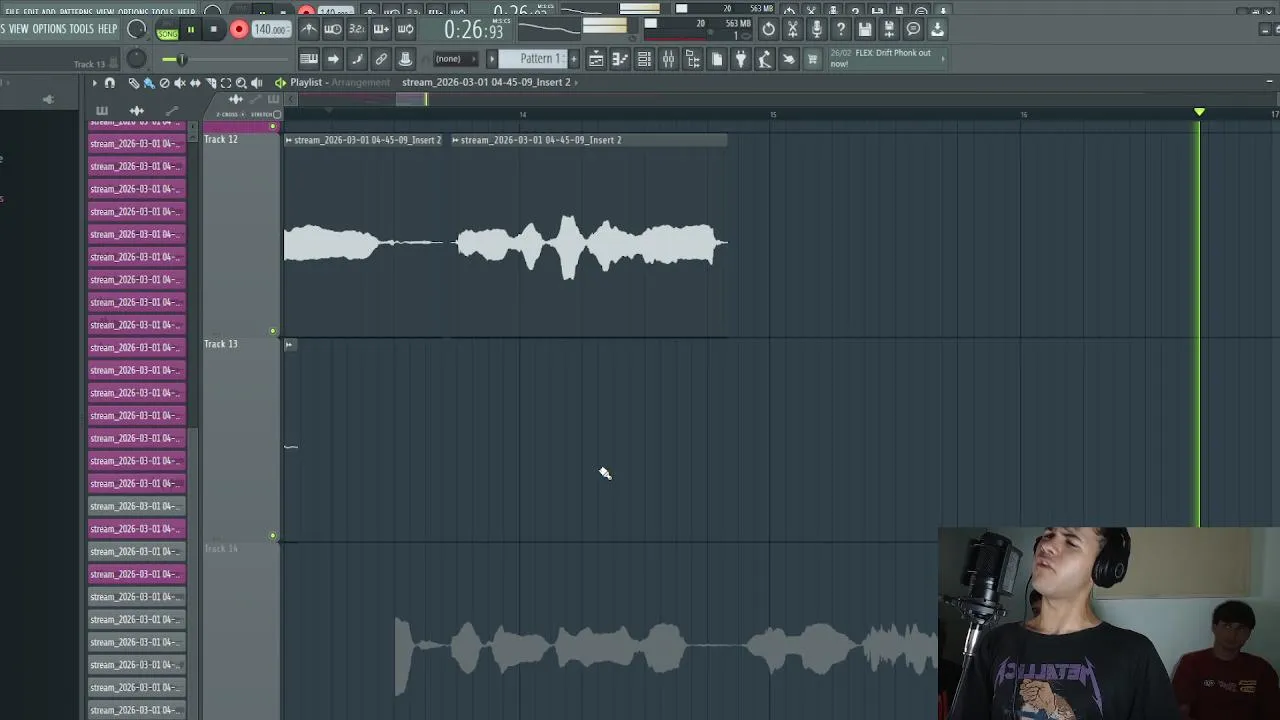The image size is (1280, 720).
Task: Click the export download icon
Action: [937, 30]
